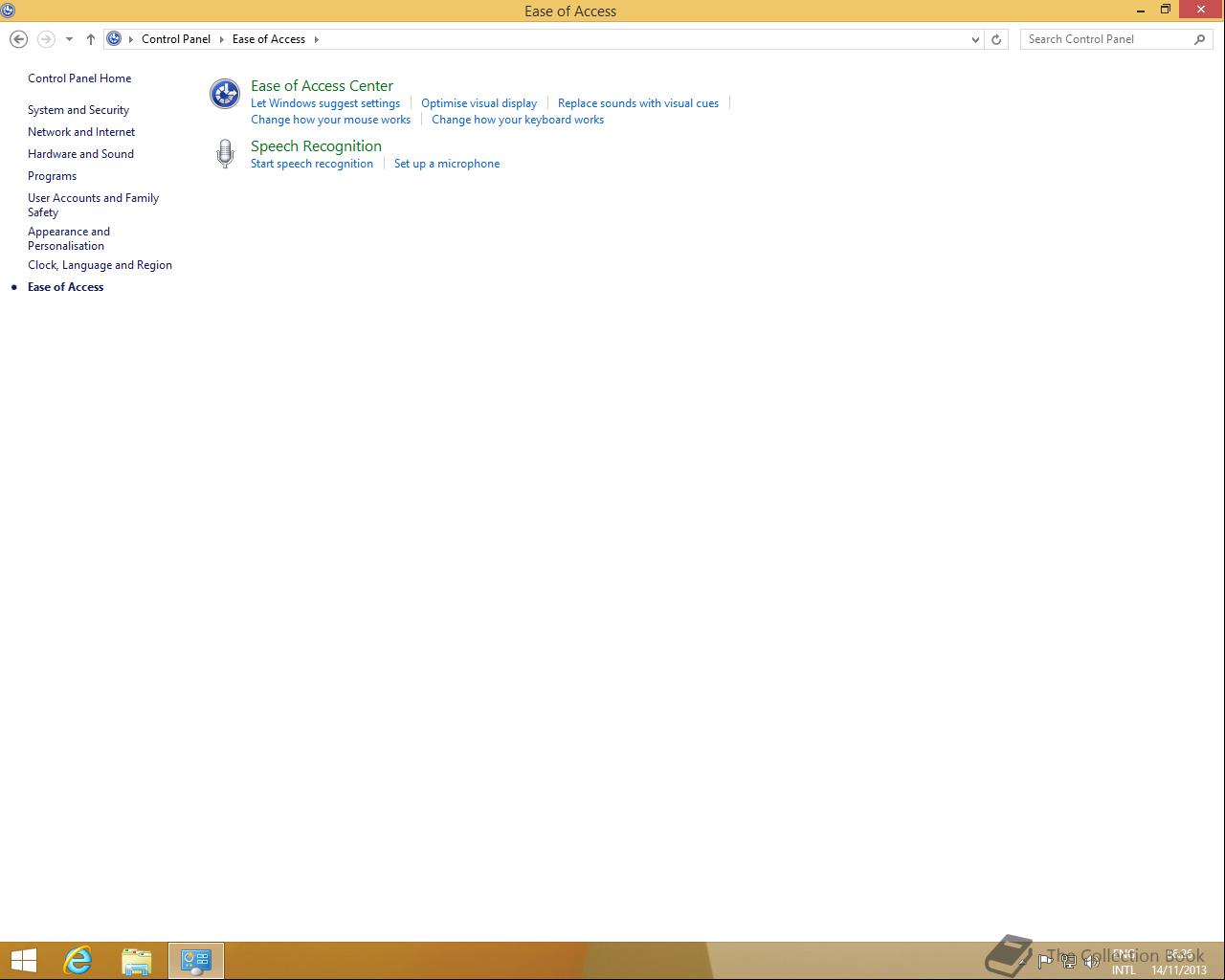
Task: Click the Speech Recognition microphone icon
Action: pos(225,154)
